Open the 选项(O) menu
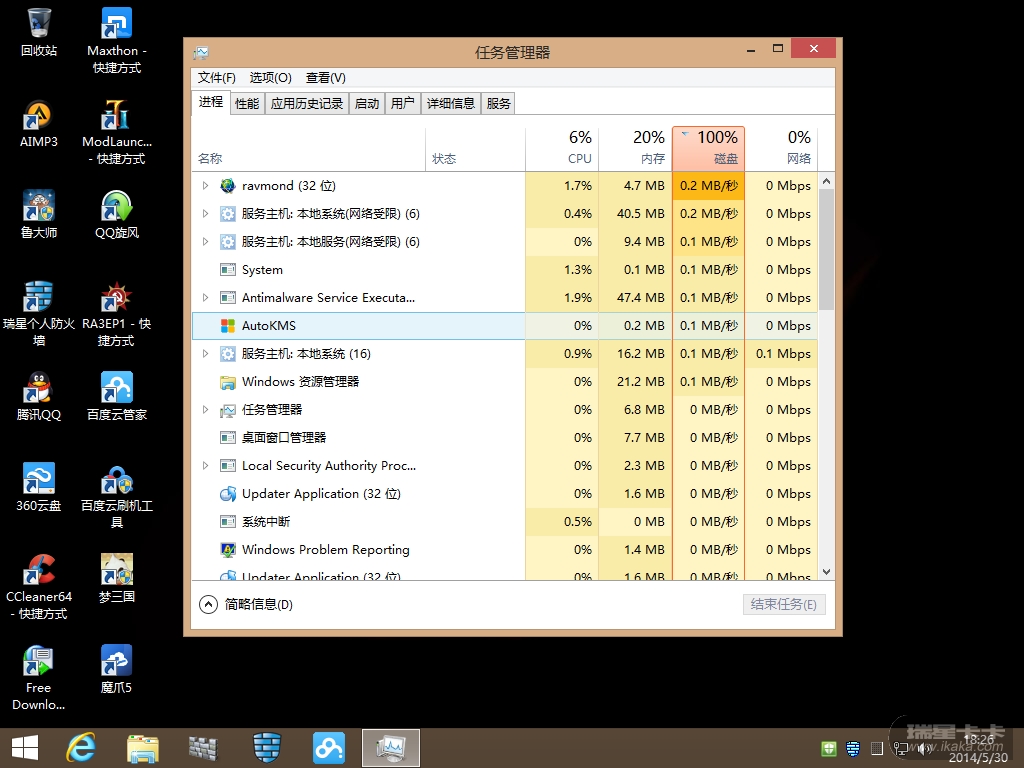Viewport: 1024px width, 768px height. coord(270,78)
